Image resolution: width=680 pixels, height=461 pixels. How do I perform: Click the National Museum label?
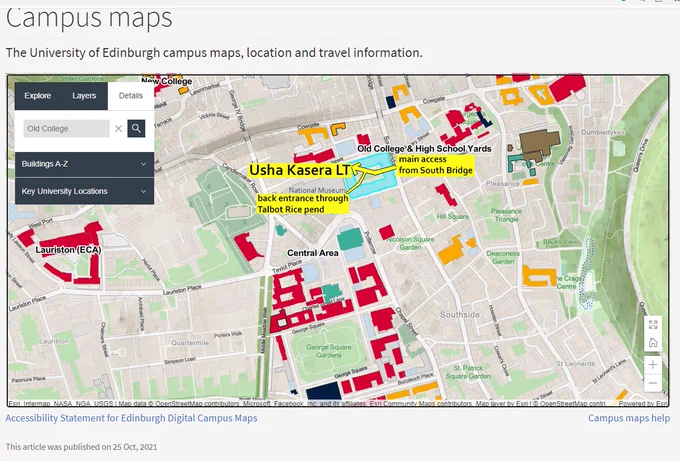click(x=317, y=190)
